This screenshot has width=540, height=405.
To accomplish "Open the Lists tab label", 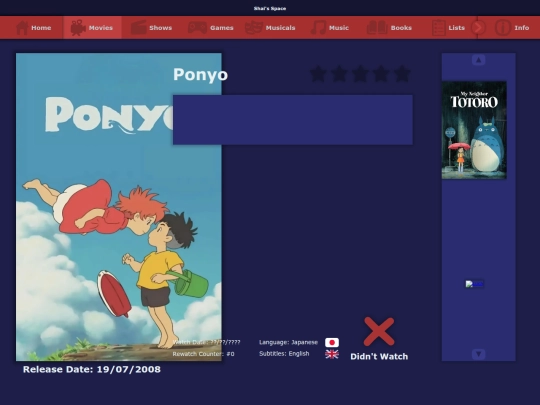I will pyautogui.click(x=457, y=28).
